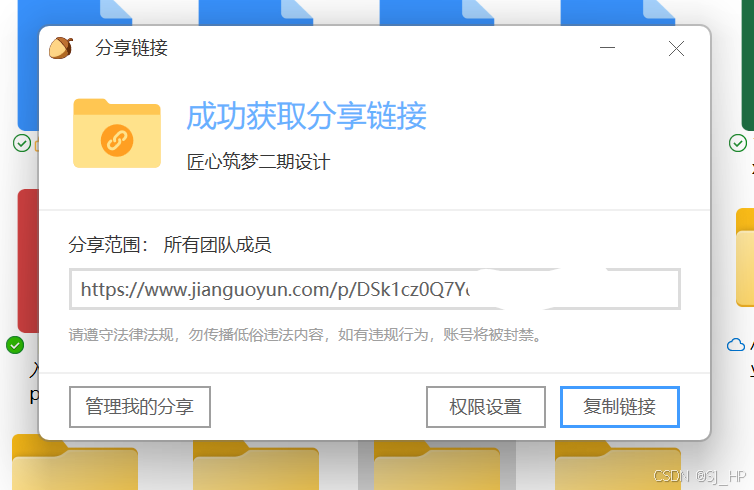Close the 分享链接 dialog

tap(676, 48)
